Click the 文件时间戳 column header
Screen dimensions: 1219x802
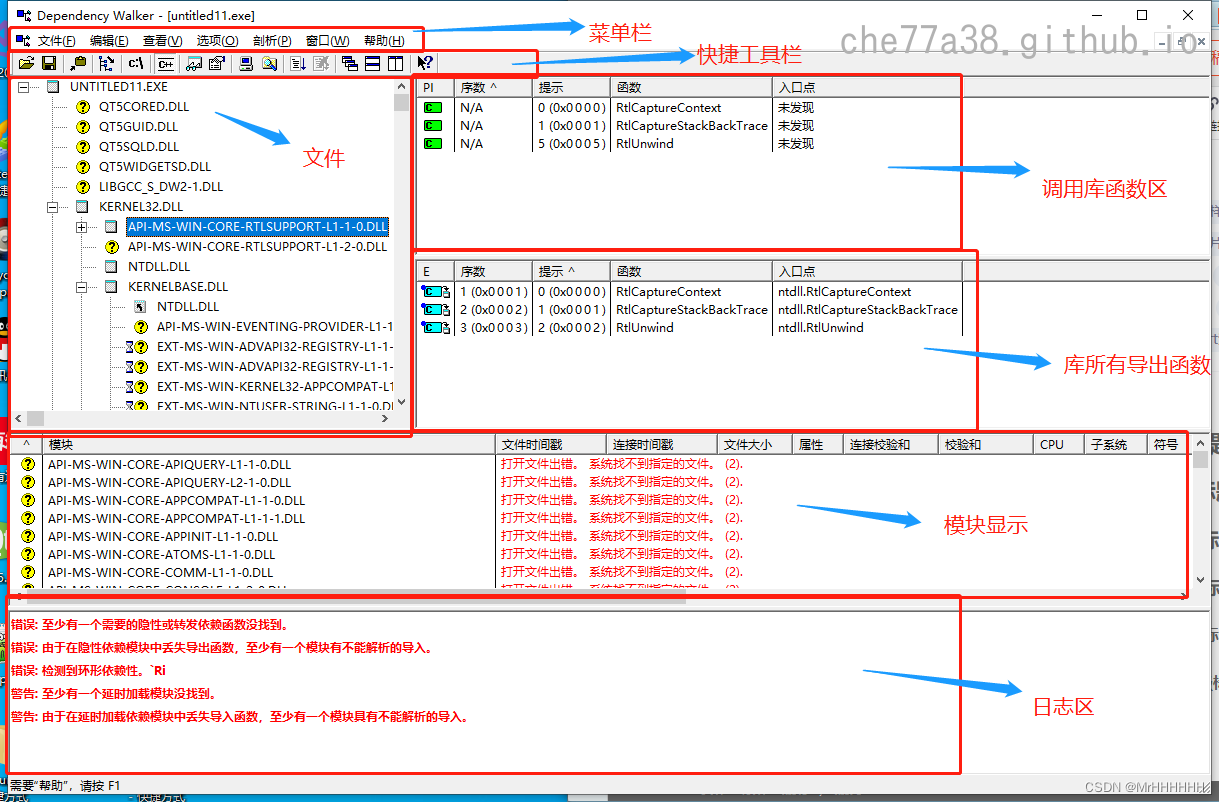point(551,445)
